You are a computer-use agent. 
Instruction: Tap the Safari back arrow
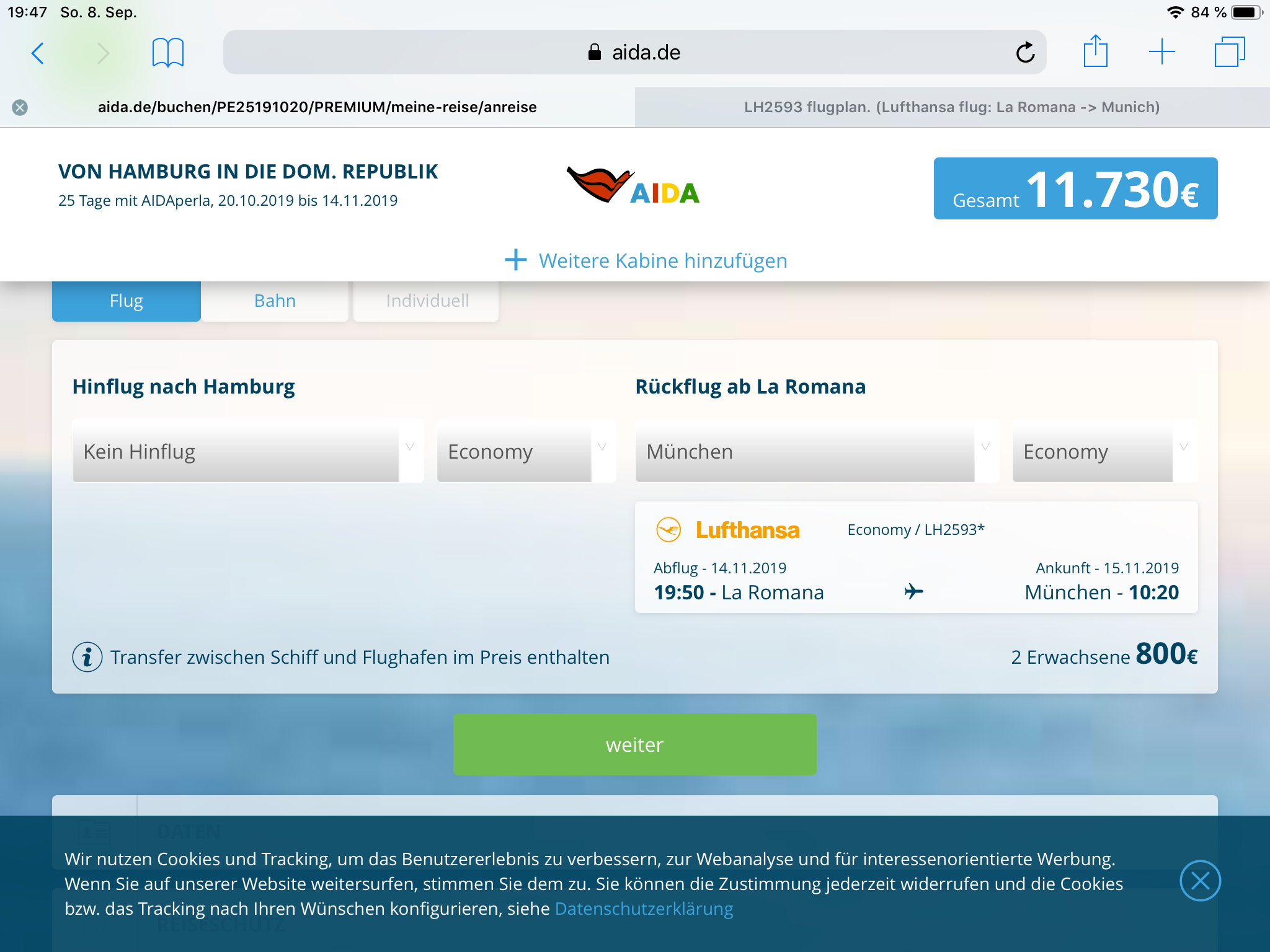pos(38,53)
